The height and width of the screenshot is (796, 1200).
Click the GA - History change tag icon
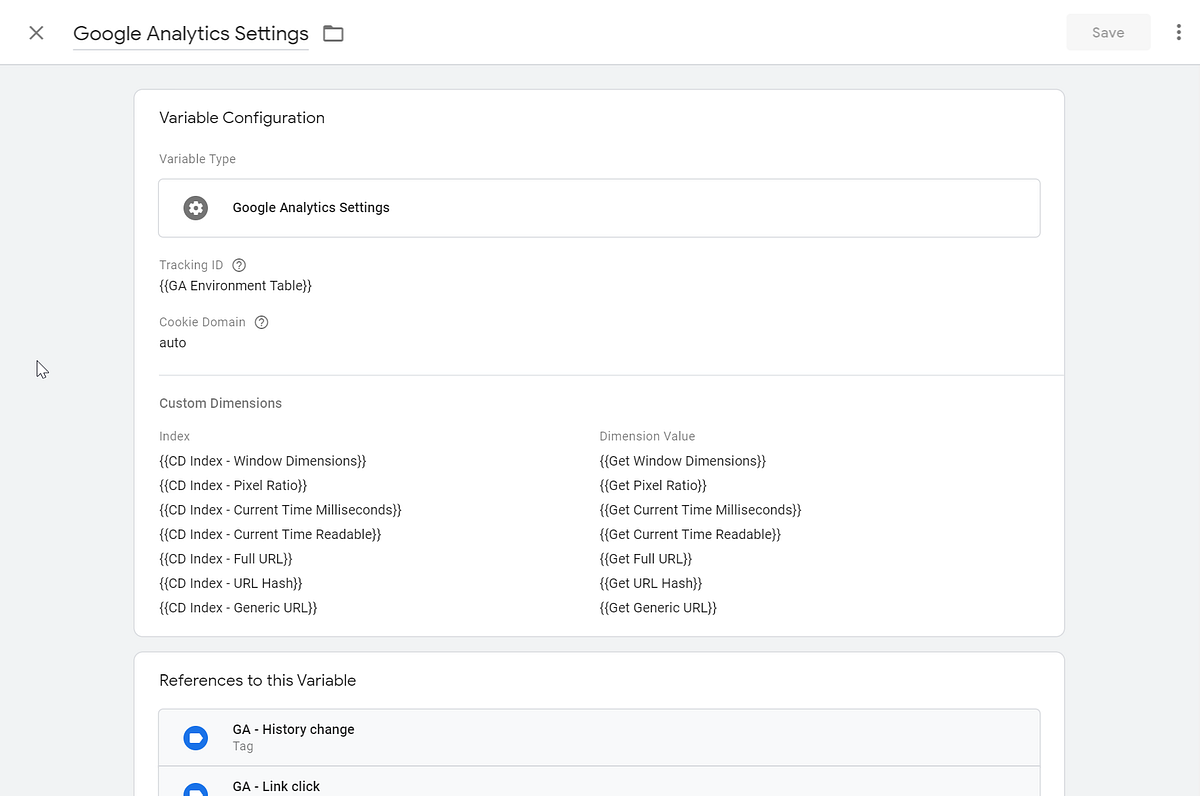[195, 737]
